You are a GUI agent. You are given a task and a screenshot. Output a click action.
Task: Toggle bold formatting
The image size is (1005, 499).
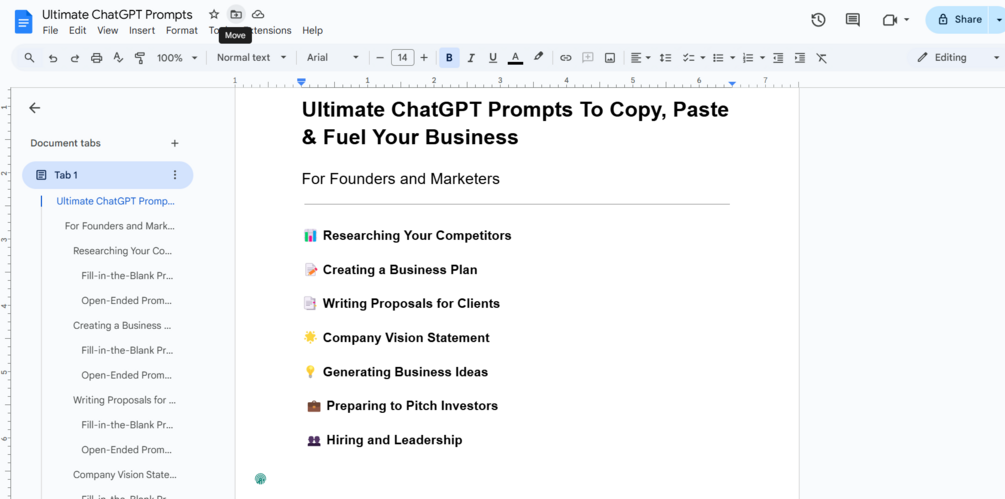pyautogui.click(x=449, y=58)
